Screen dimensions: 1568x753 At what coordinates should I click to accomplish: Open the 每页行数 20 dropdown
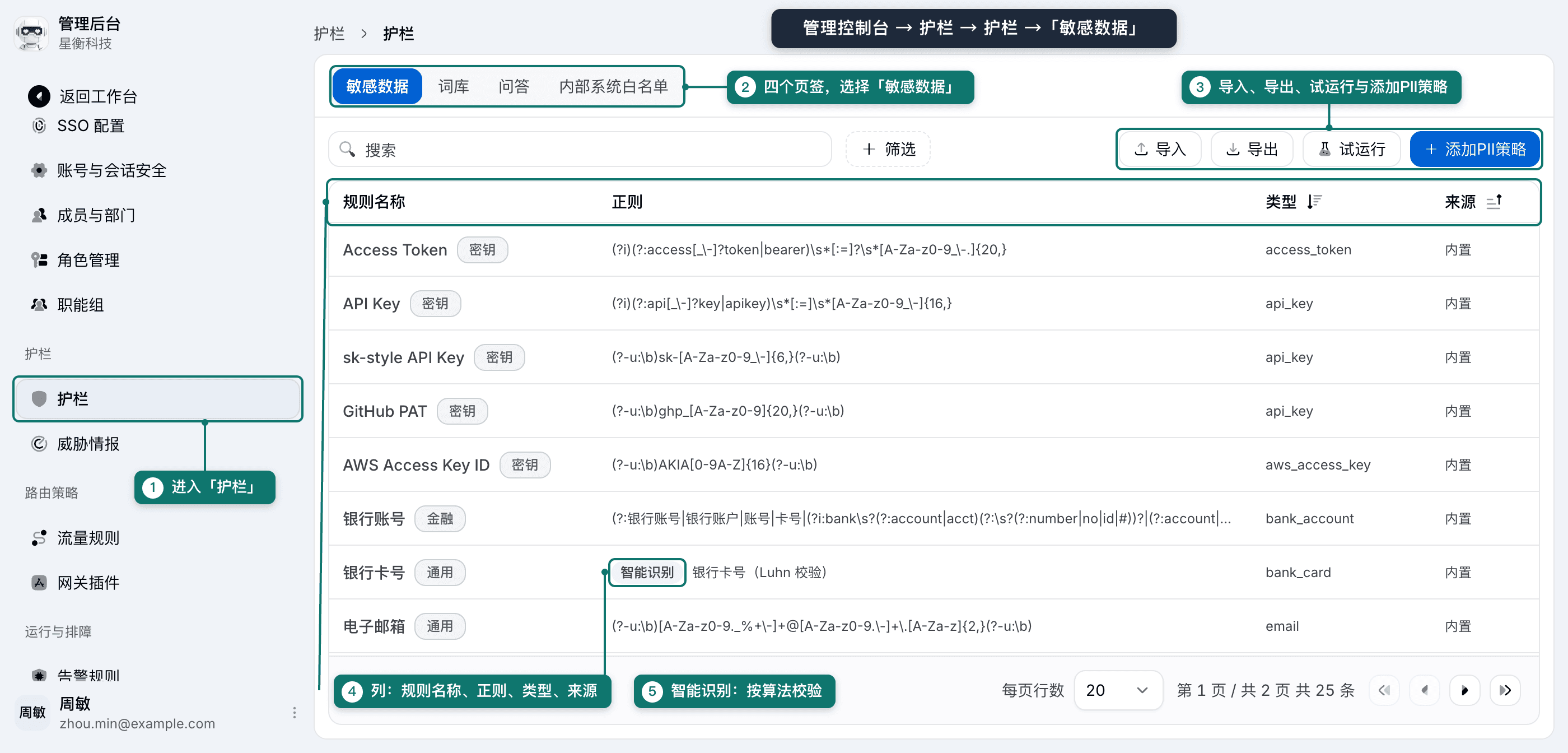click(x=1118, y=690)
